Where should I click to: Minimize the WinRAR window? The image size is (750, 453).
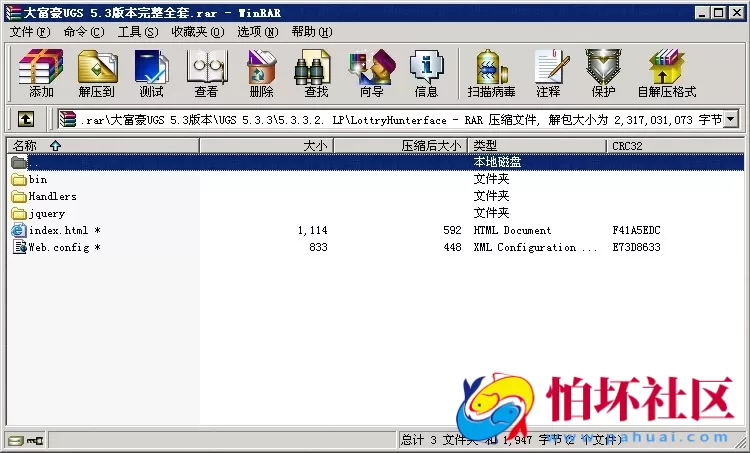pos(702,13)
